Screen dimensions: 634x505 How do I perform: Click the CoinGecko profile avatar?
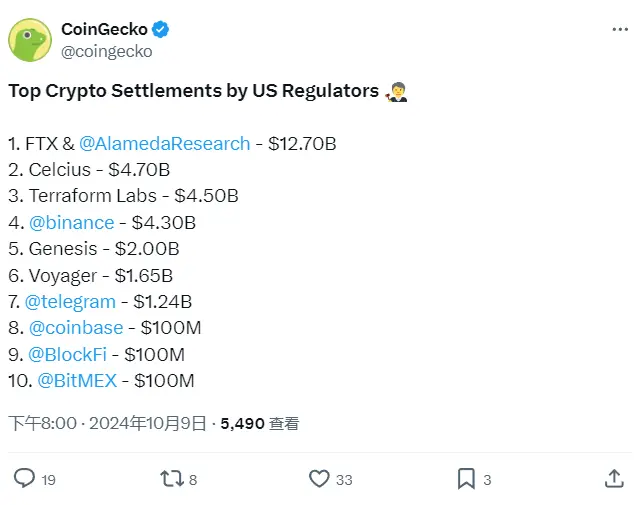coord(30,40)
